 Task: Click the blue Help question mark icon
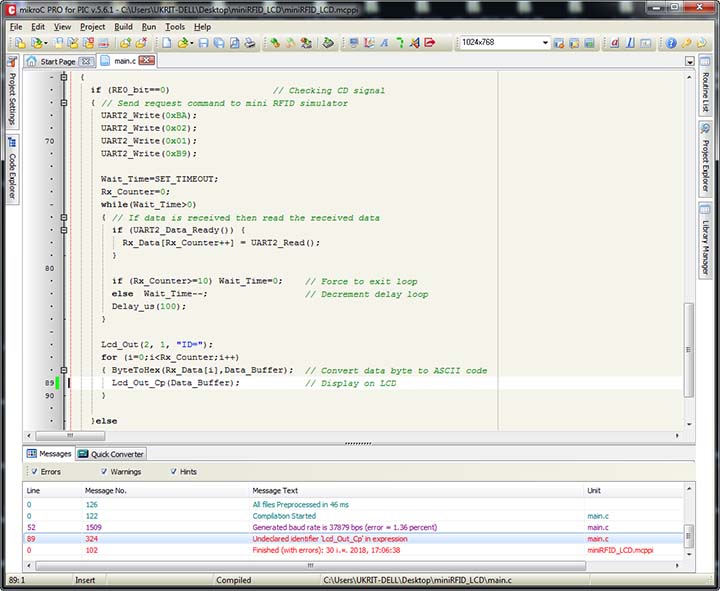pyautogui.click(x=671, y=44)
